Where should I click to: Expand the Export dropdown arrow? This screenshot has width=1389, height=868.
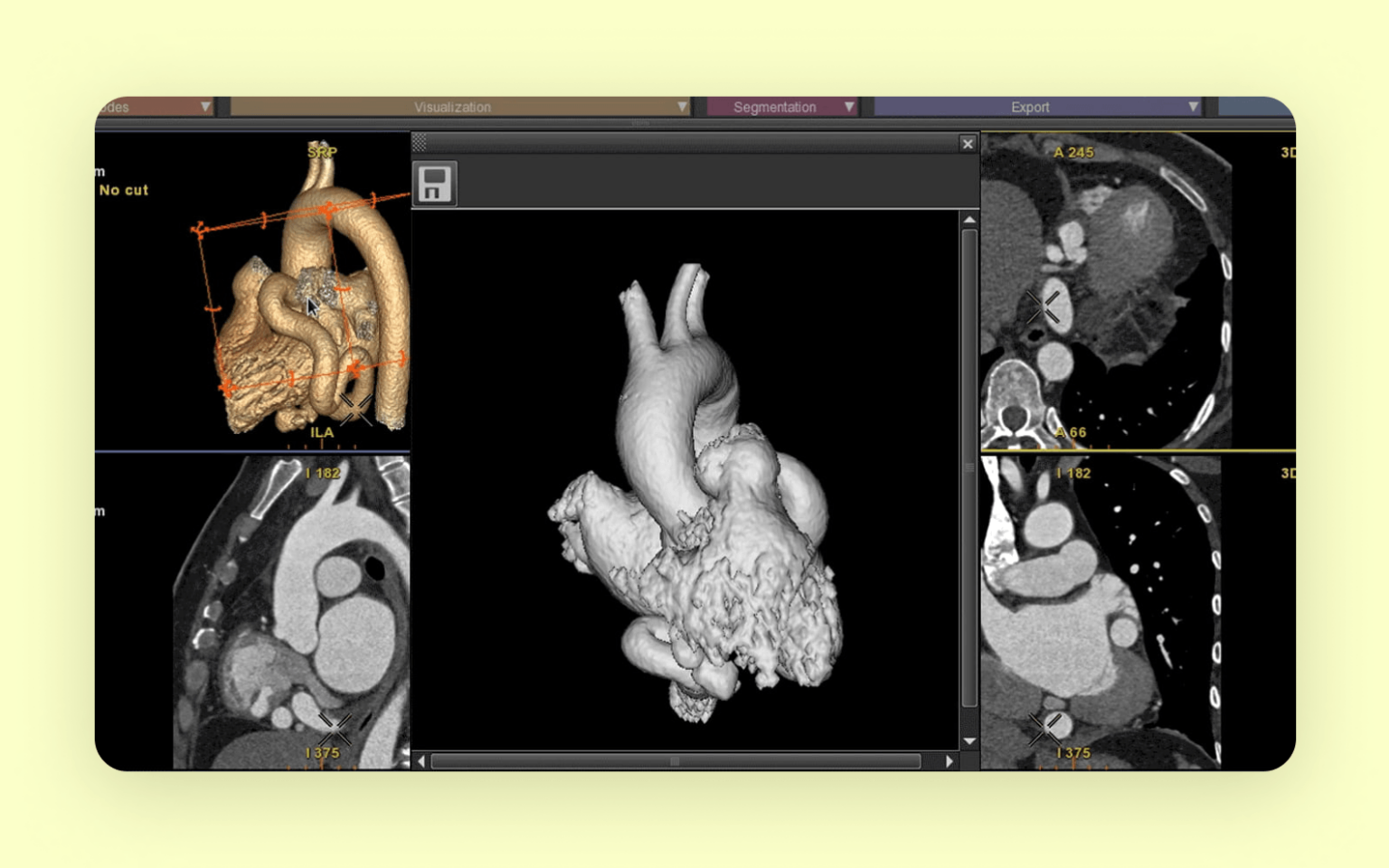(x=1194, y=107)
